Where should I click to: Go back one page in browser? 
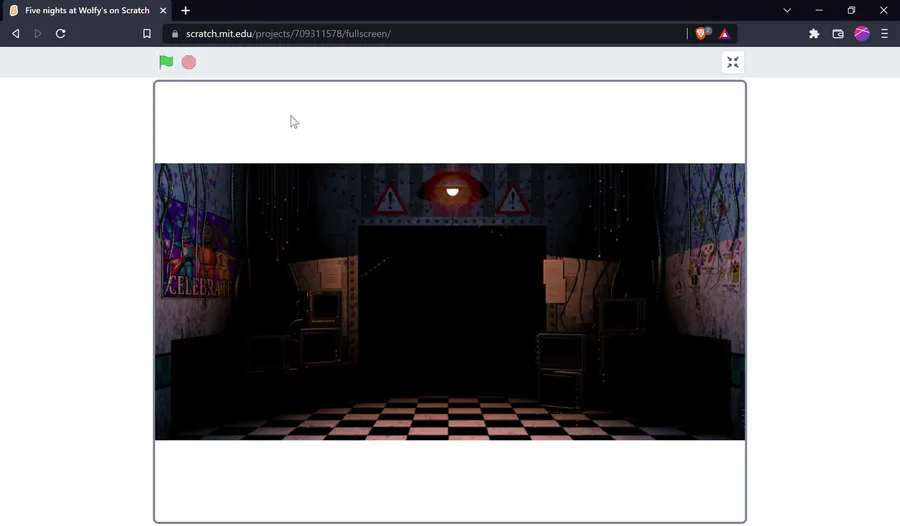pyautogui.click(x=16, y=34)
